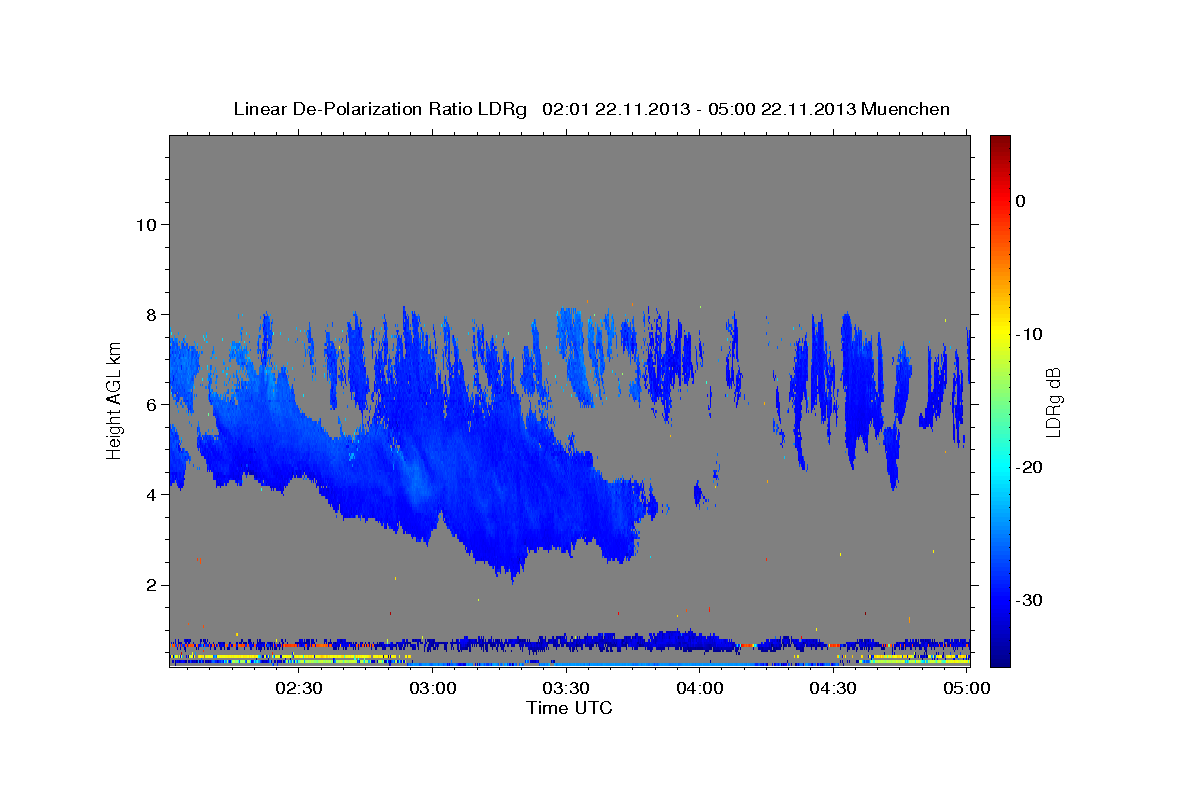Viewport: 1200px width, 800px height.
Task: Click the 03:30 time tick label
Action: pos(566,688)
